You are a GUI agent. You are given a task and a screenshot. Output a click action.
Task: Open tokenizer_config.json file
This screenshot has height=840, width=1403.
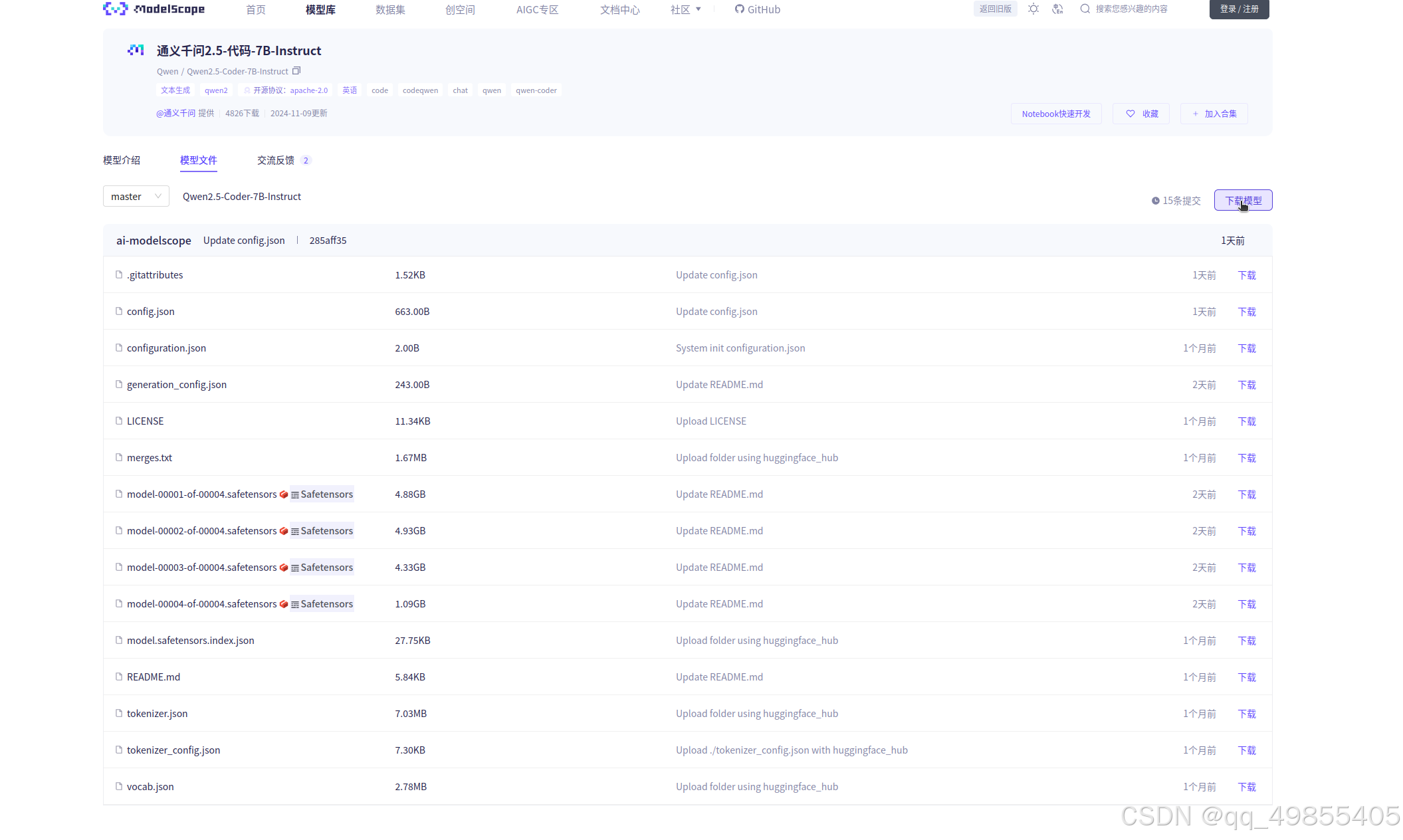point(173,750)
